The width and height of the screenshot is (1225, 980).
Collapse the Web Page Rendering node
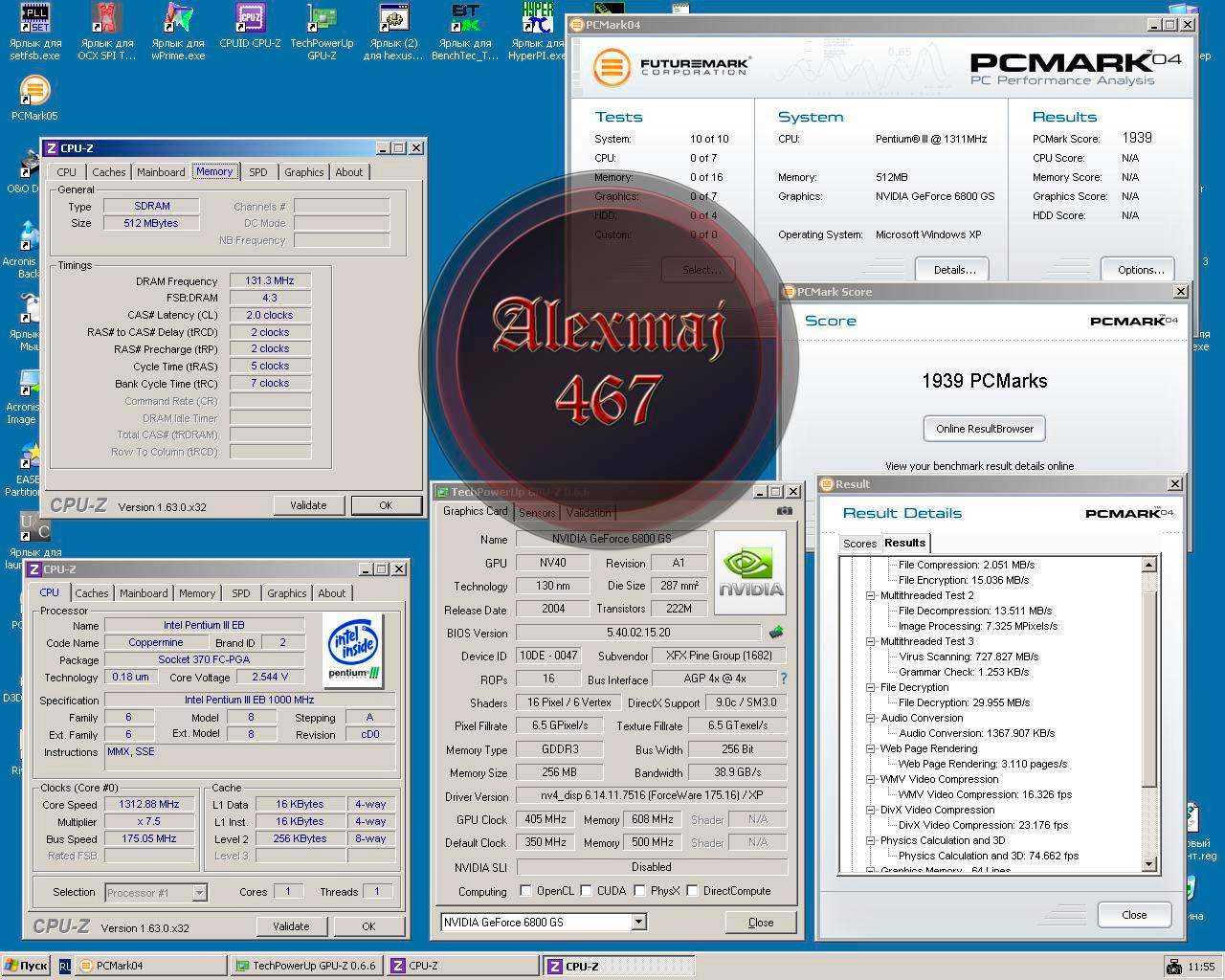point(871,748)
